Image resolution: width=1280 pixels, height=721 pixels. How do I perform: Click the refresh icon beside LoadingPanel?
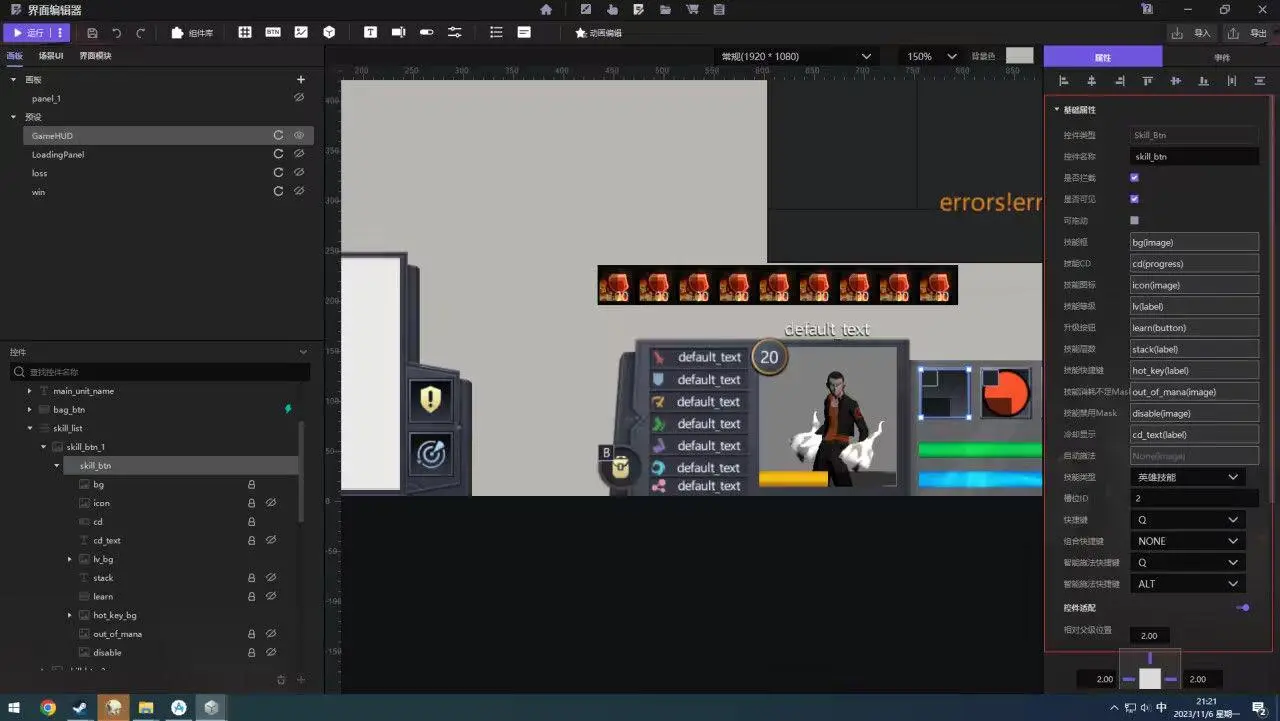[x=279, y=154]
